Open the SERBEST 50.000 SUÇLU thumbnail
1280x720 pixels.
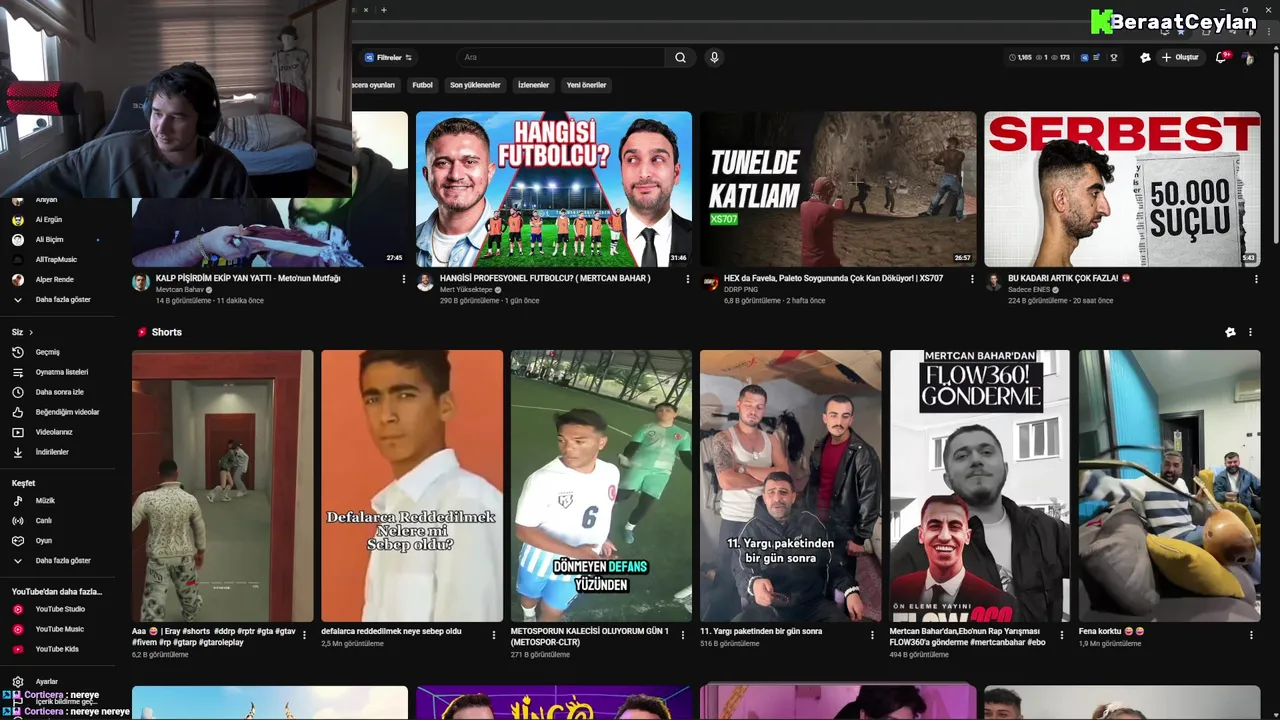pos(1122,189)
